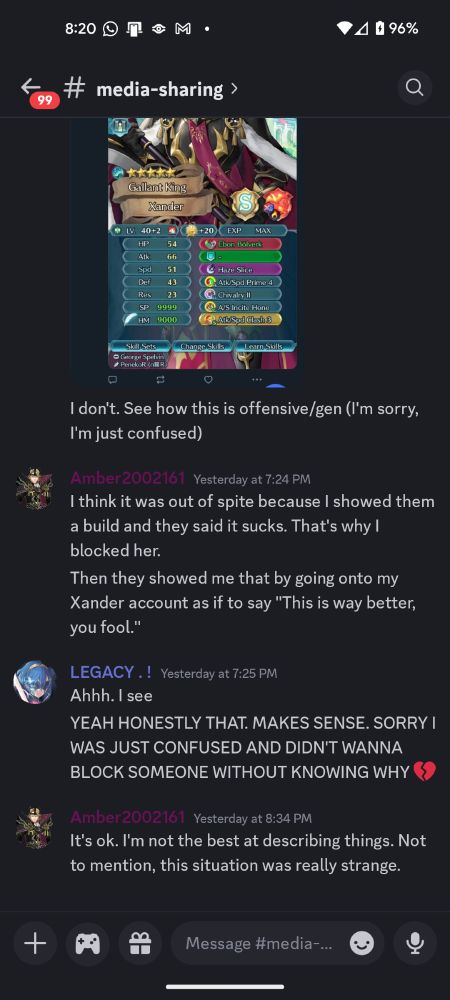The image size is (450, 1000).
Task: Expand media-sharing channel details chevron
Action: 234,88
